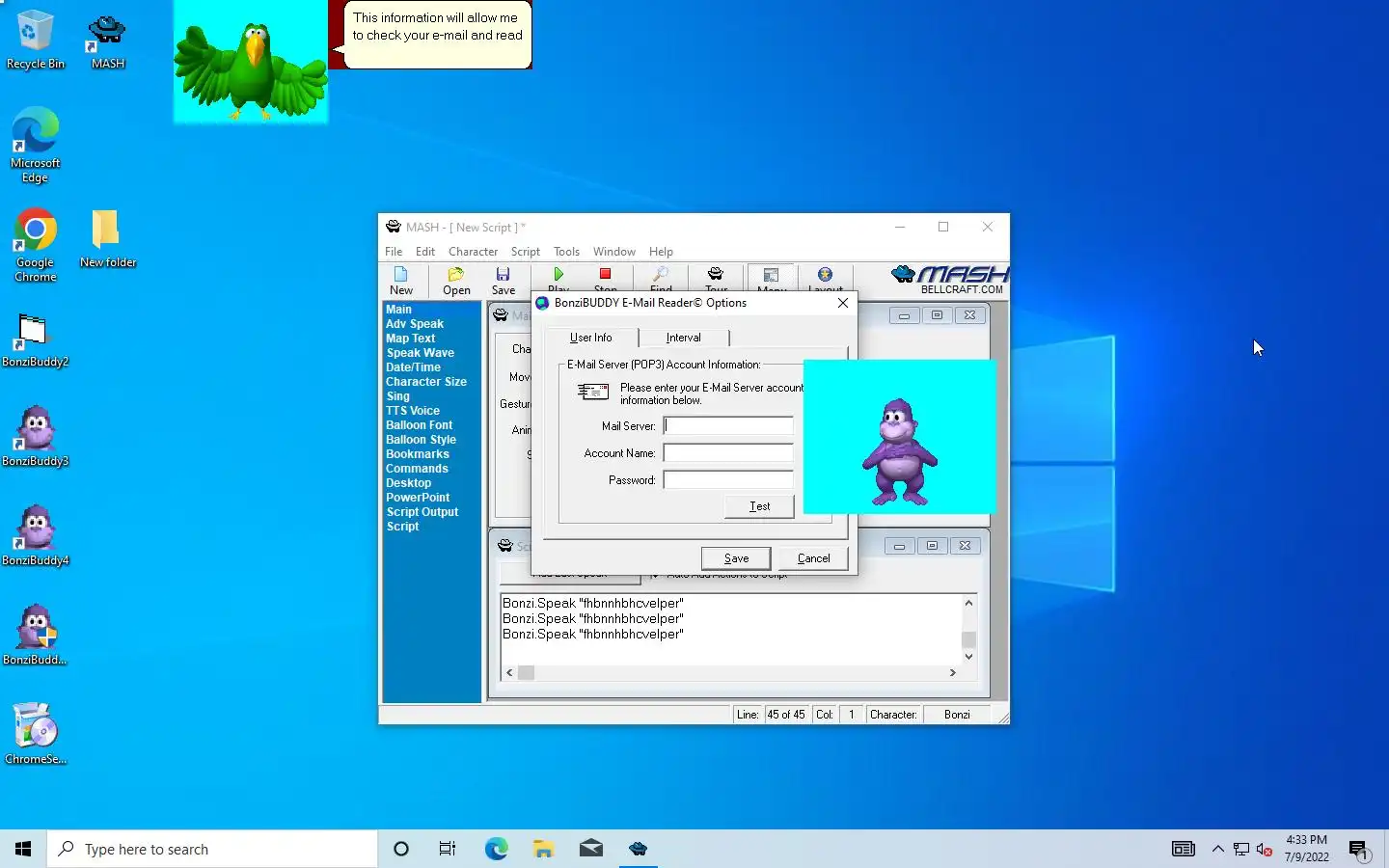Image resolution: width=1389 pixels, height=868 pixels.
Task: Open the Mail app on the taskbar
Action: pyautogui.click(x=591, y=849)
